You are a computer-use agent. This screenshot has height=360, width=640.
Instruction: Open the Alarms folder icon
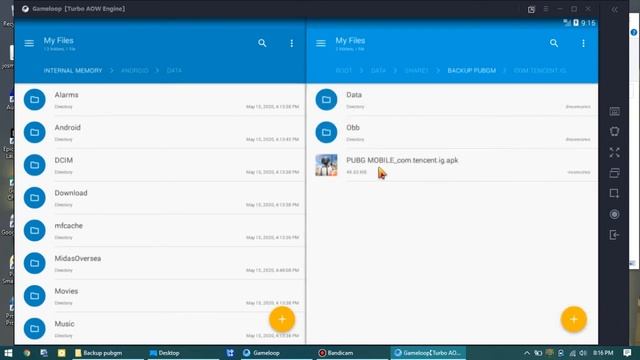tap(35, 100)
